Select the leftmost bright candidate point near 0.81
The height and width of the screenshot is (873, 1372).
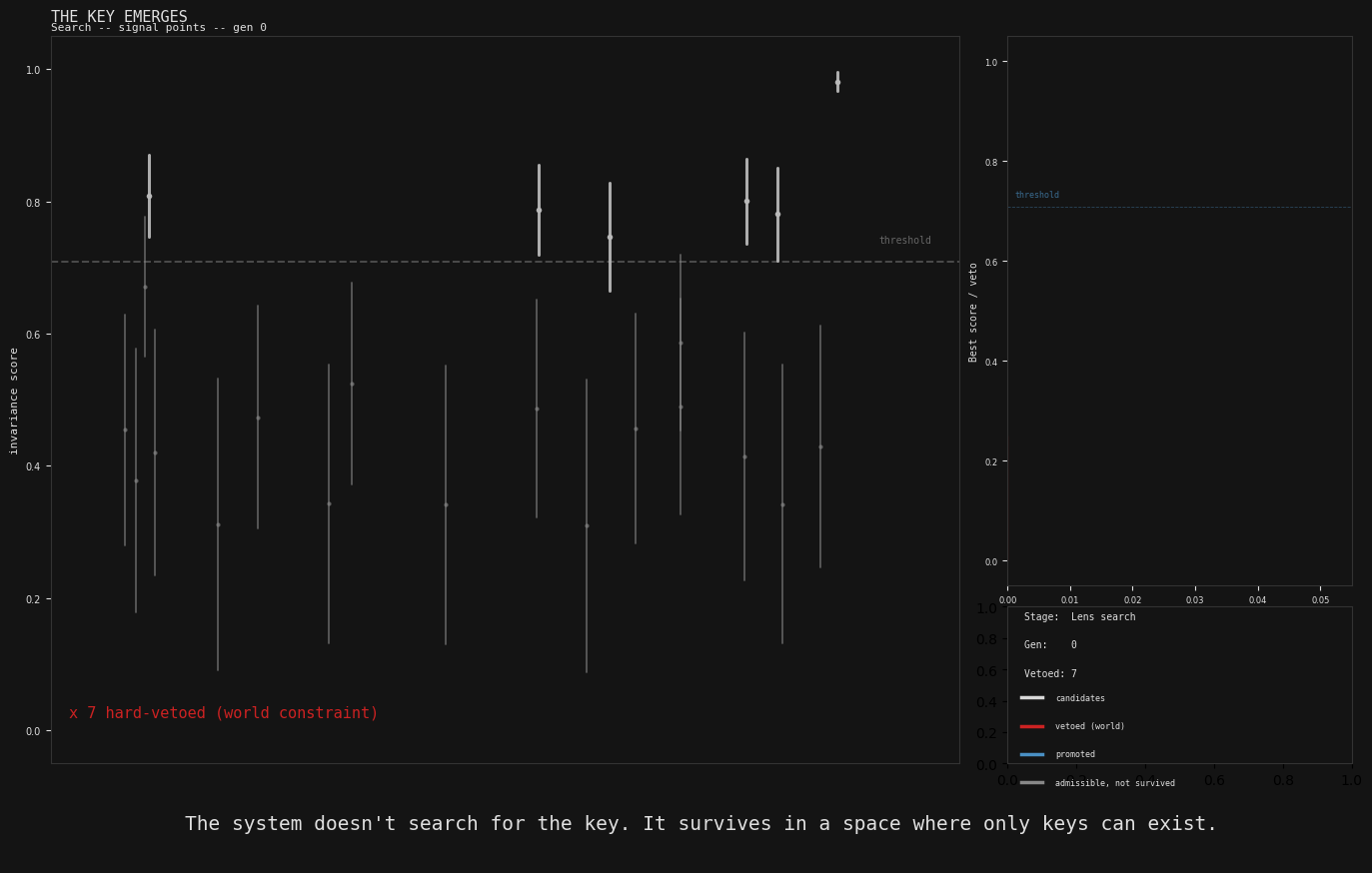149,196
